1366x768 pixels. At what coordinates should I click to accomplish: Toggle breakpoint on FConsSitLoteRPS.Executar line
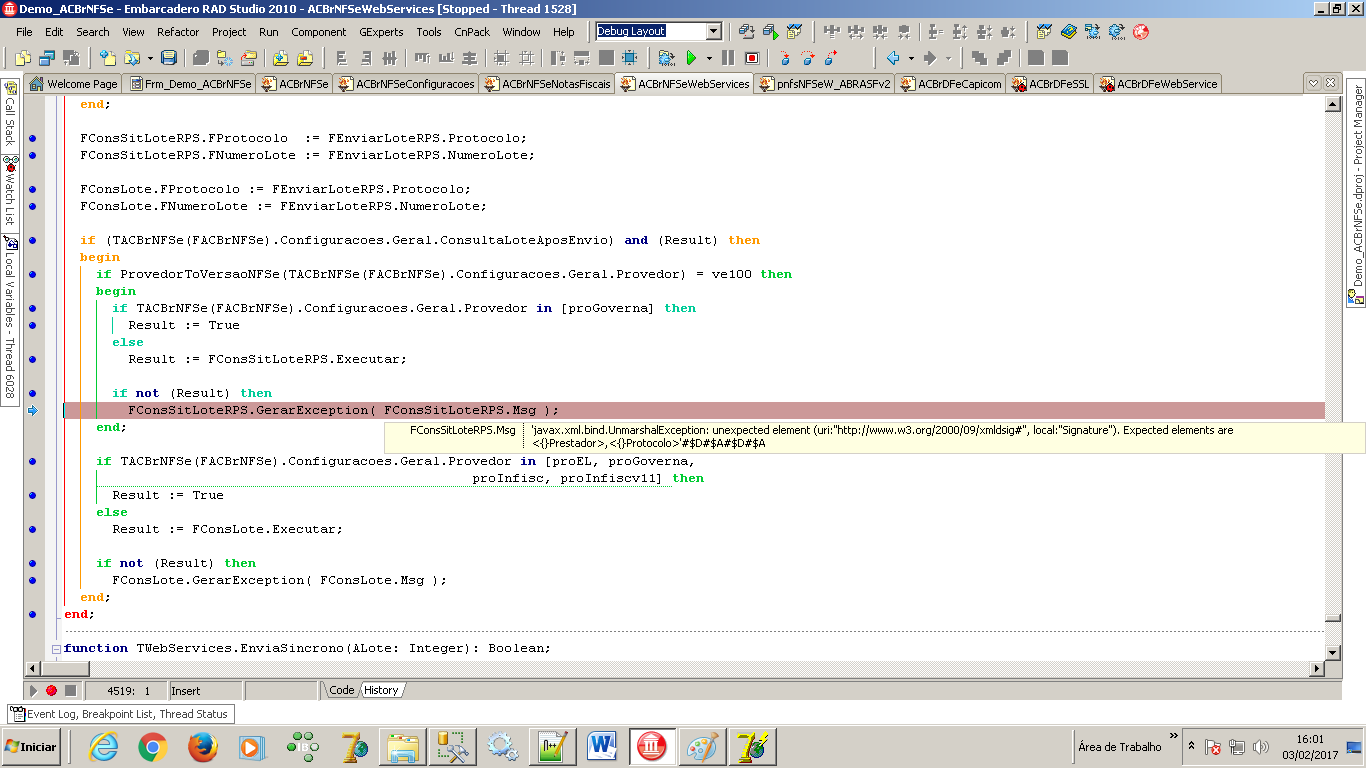[x=33, y=359]
